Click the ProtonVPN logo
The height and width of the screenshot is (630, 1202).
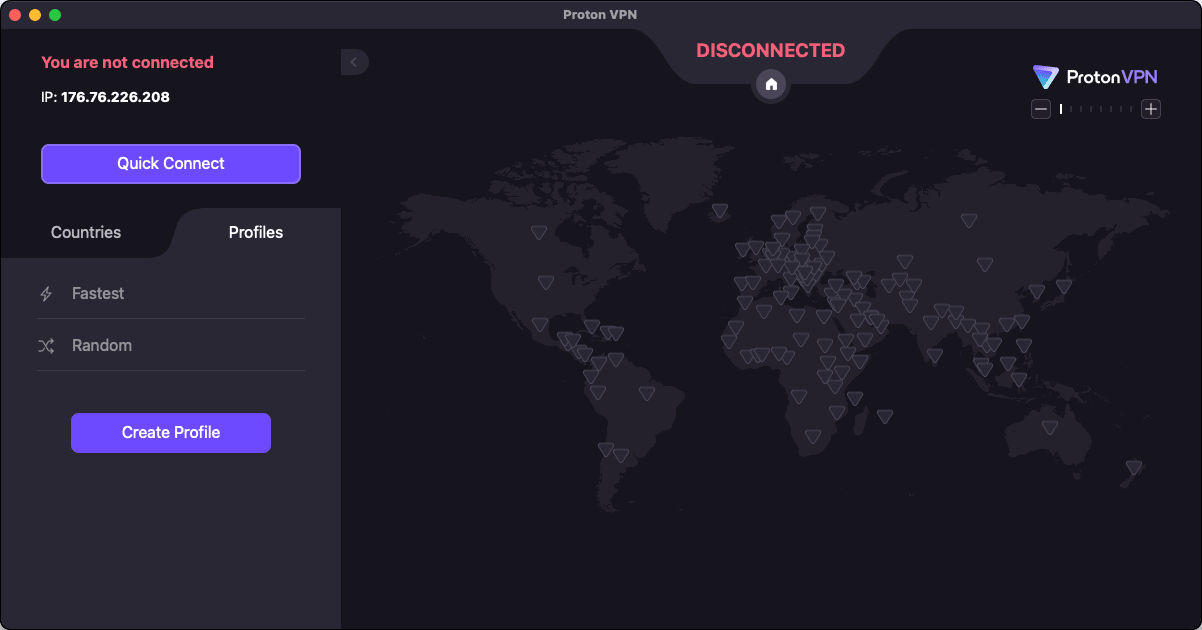click(x=1096, y=77)
